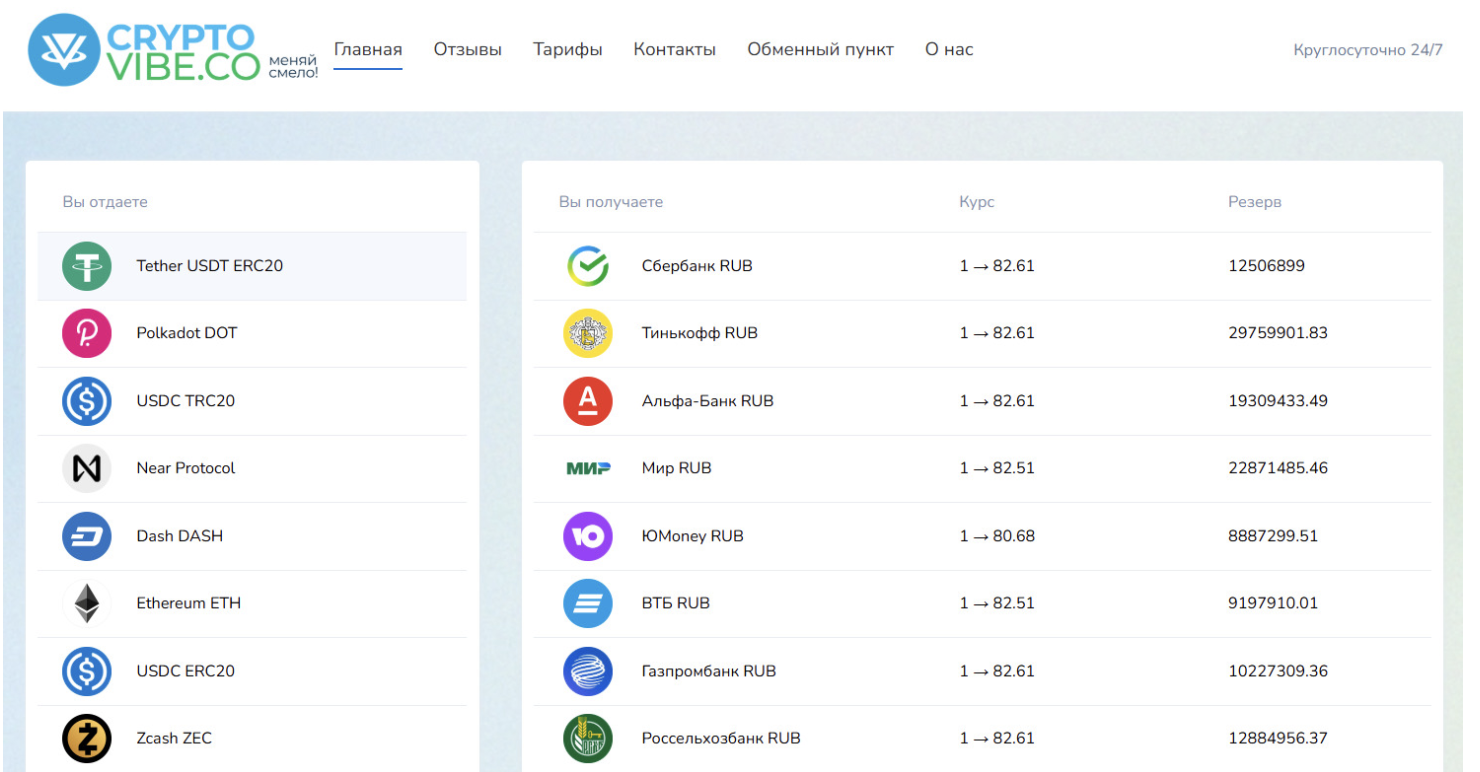
Task: Click the Круглосуточно 24/7 text
Action: 1368,50
